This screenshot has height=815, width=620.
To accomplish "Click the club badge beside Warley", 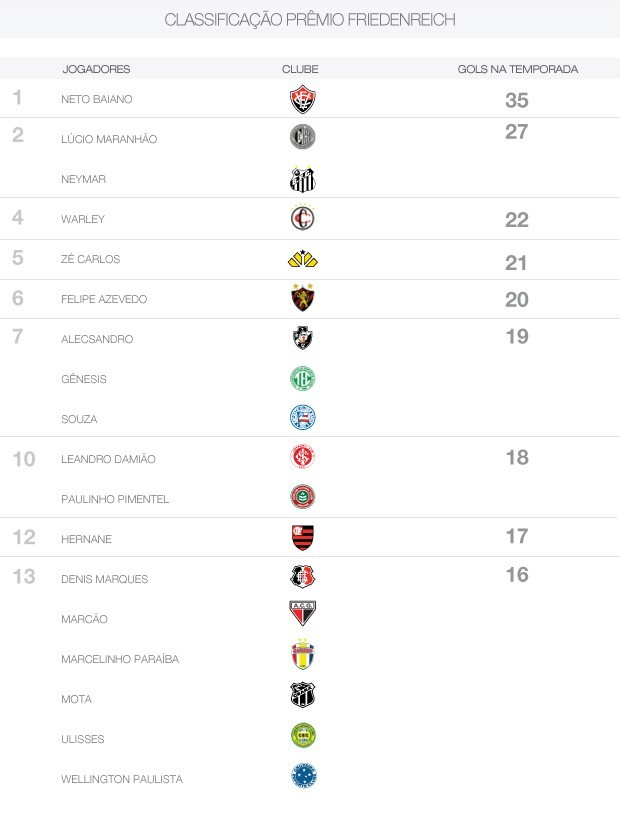I will click(x=302, y=219).
